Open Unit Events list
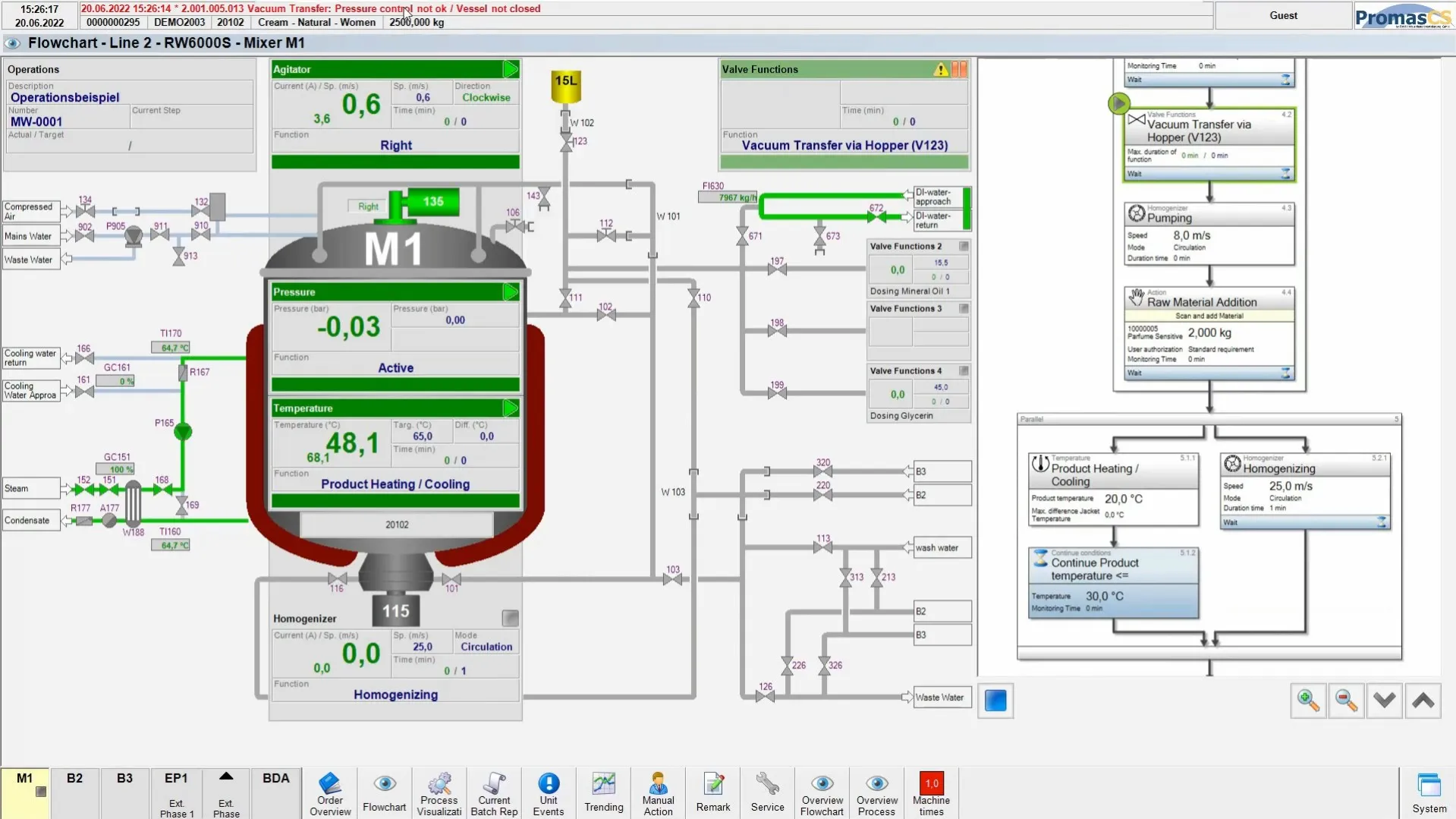Screen dimensions: 1456x819 coord(548,792)
